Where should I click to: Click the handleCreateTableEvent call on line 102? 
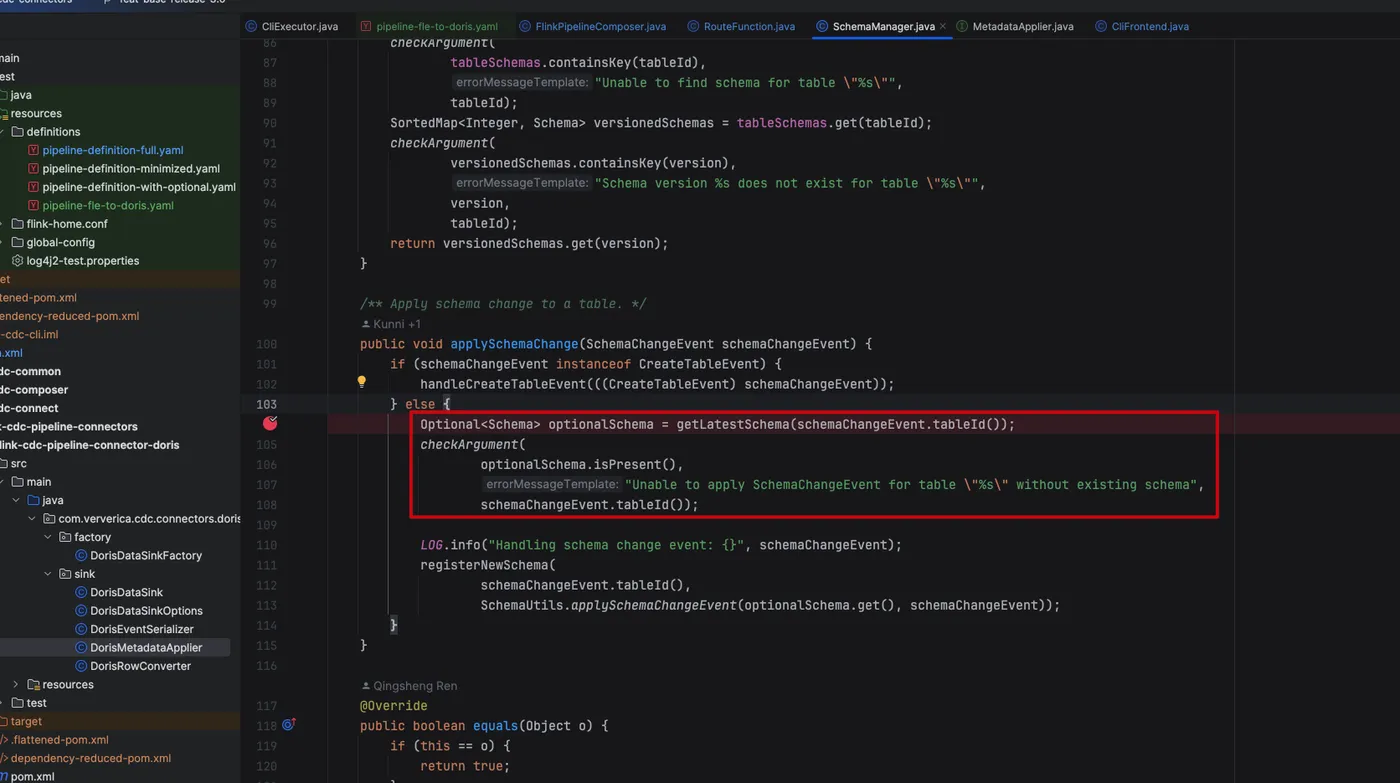(x=503, y=384)
